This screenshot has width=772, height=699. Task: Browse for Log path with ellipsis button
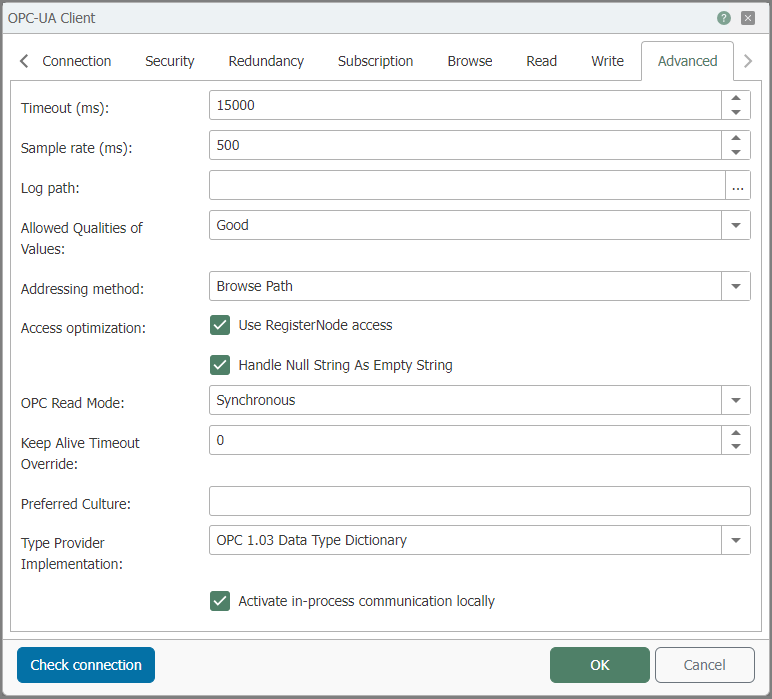pyautogui.click(x=737, y=186)
